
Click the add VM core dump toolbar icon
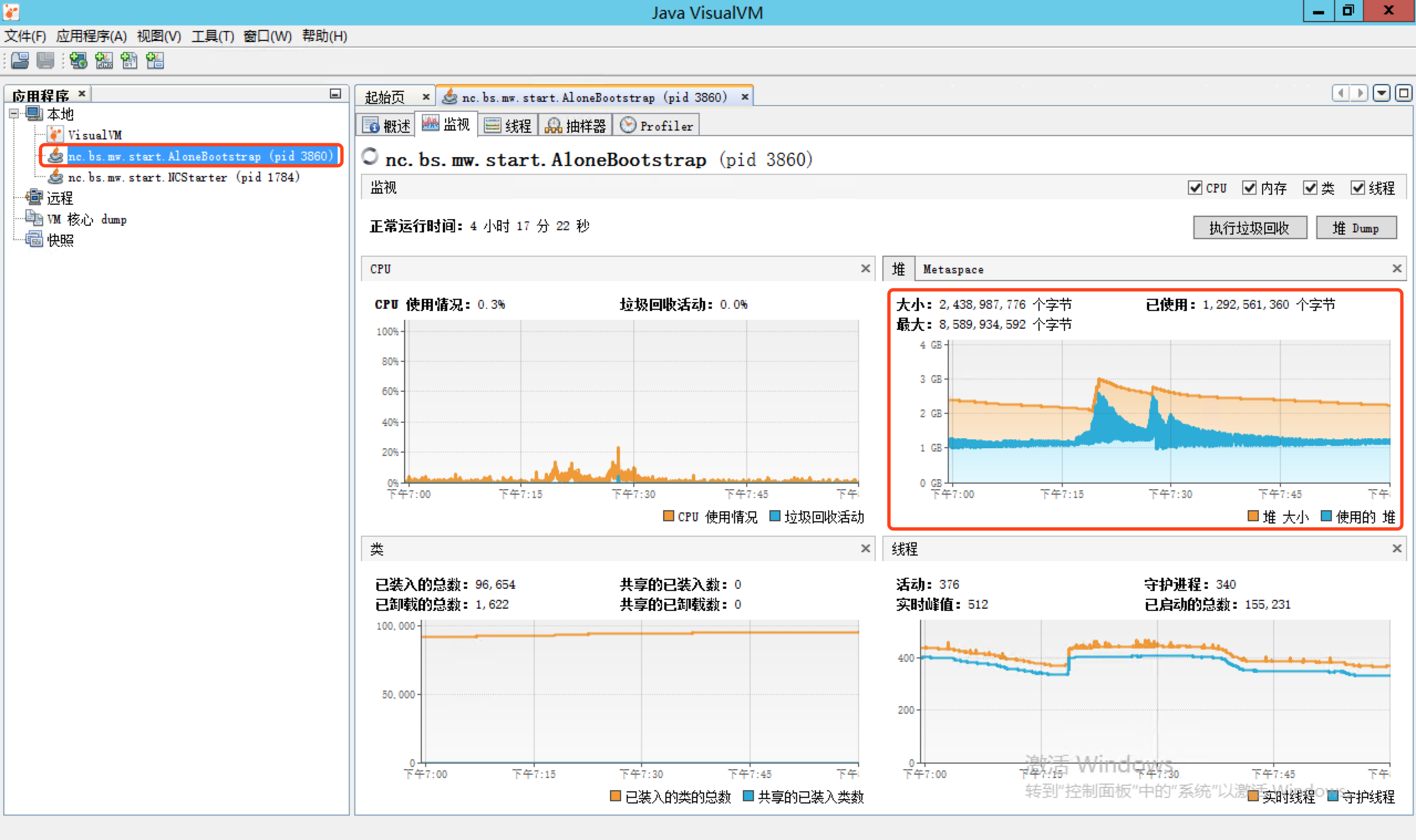(129, 60)
